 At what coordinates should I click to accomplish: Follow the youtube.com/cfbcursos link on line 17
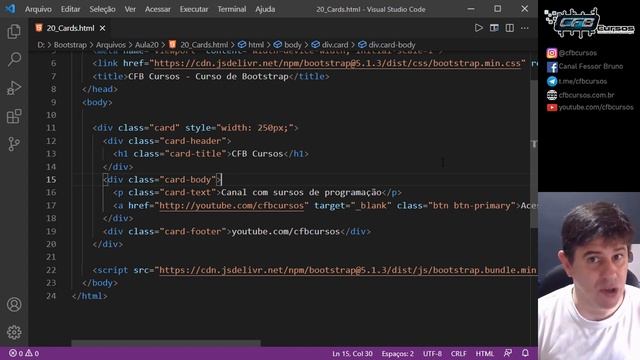point(231,205)
